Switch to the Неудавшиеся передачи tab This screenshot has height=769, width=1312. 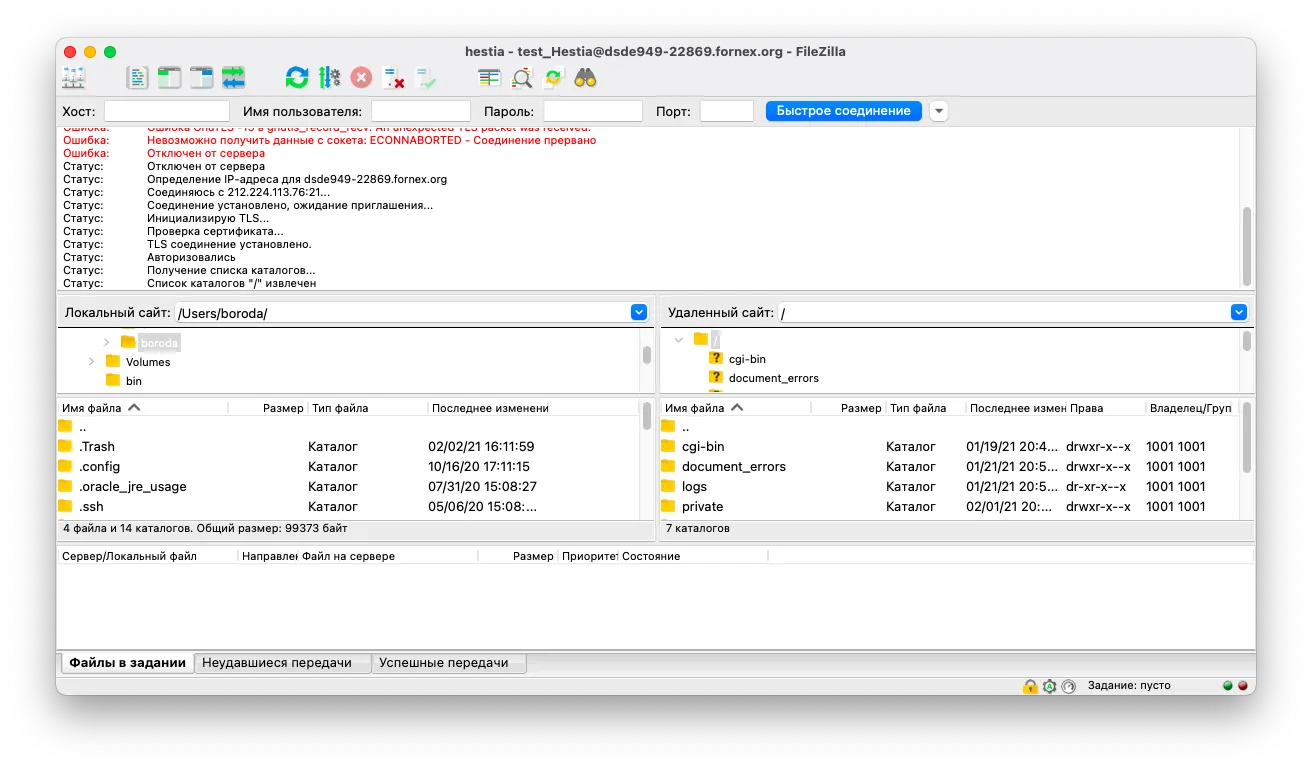283,663
